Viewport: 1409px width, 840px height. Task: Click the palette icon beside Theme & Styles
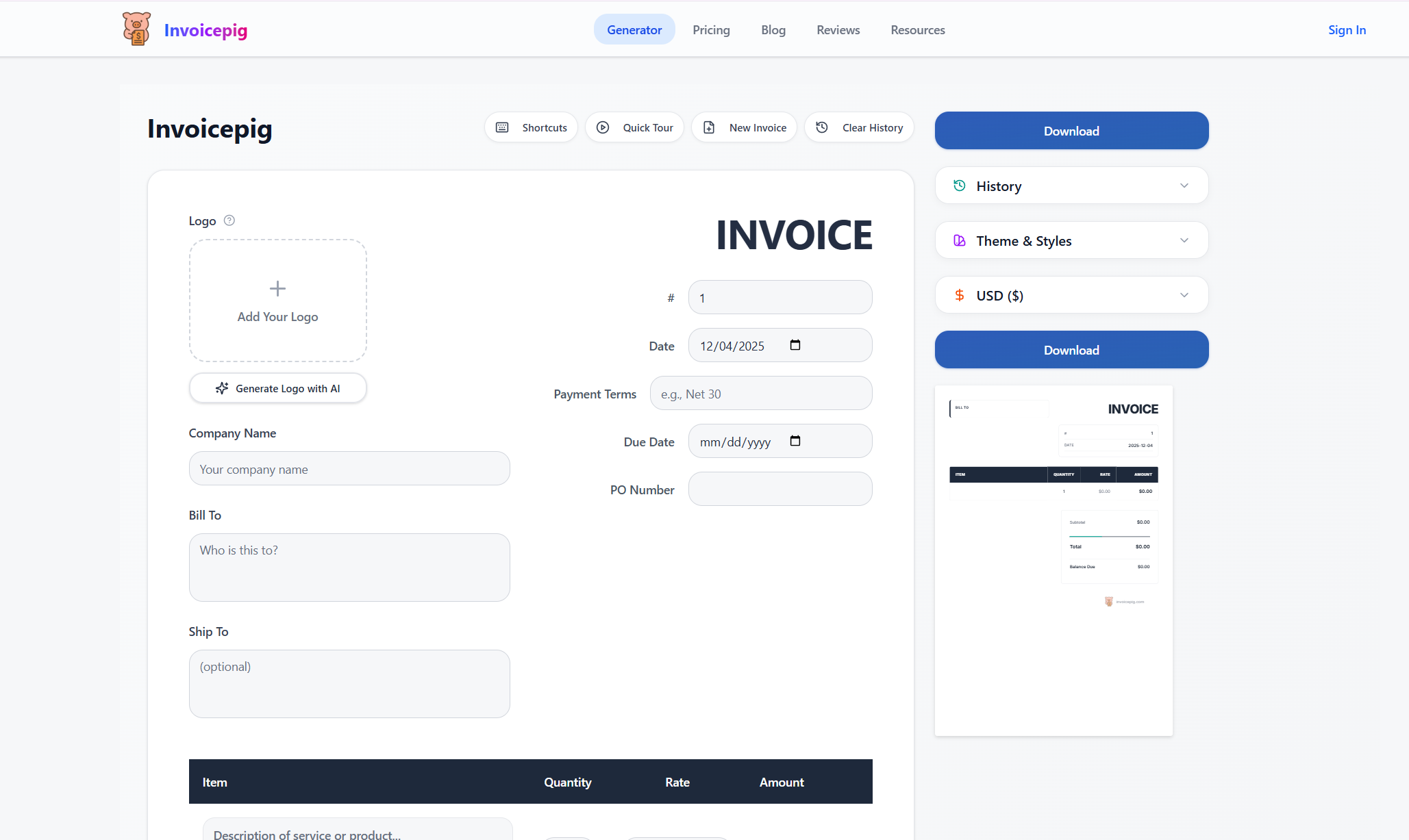tap(959, 240)
